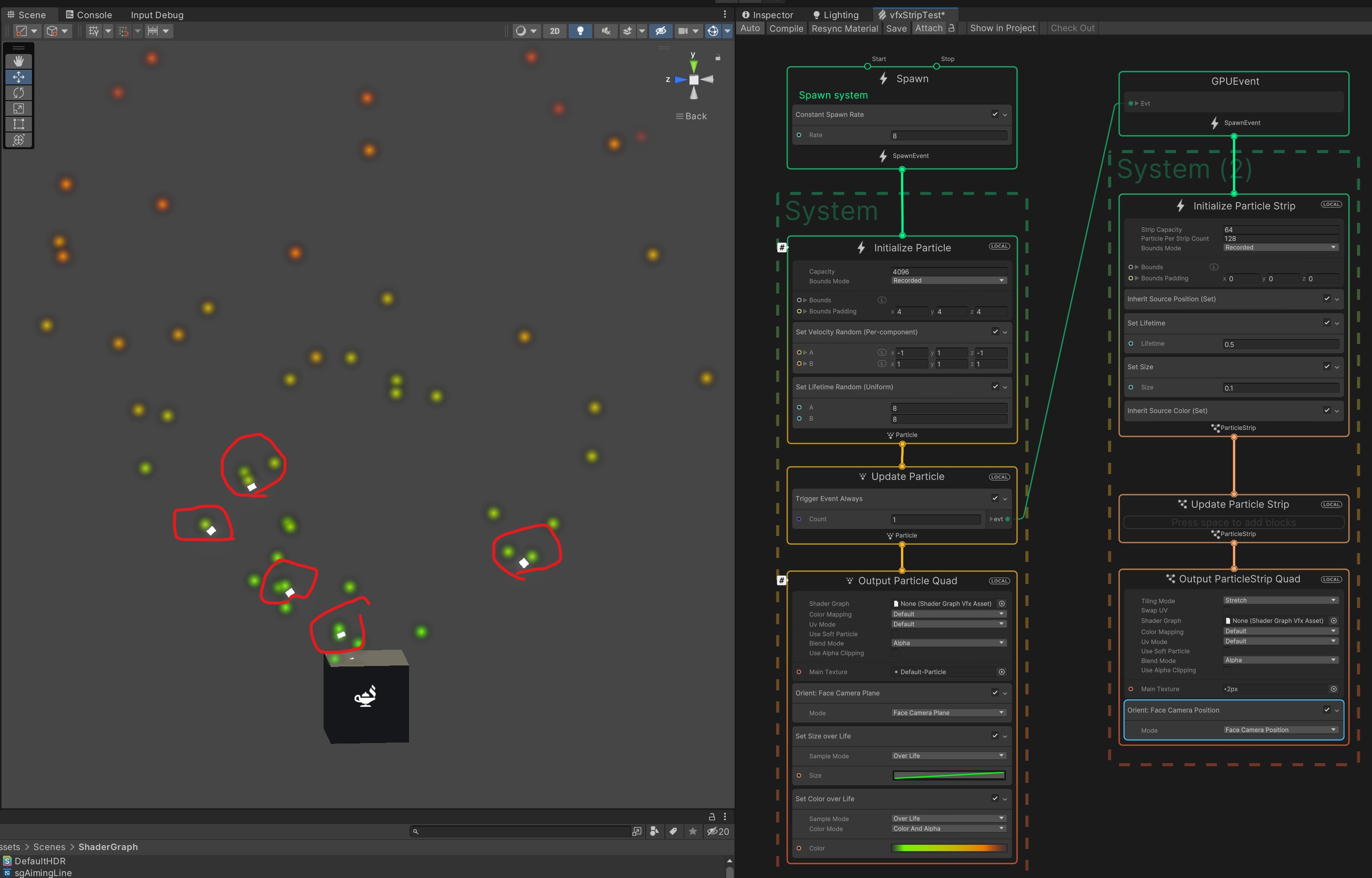Toggle 2D scene view mode

coord(554,31)
